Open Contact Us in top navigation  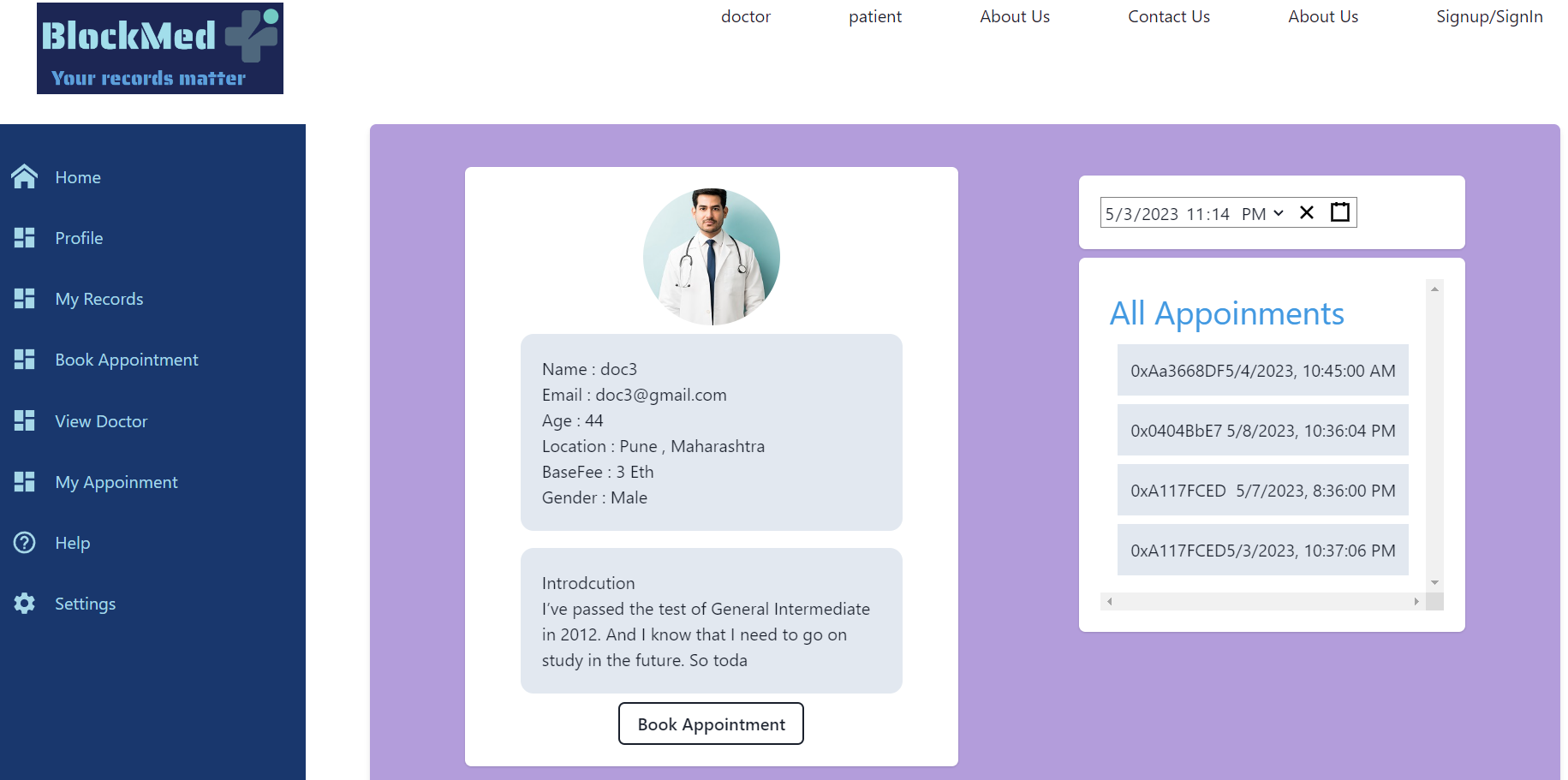tap(1169, 16)
